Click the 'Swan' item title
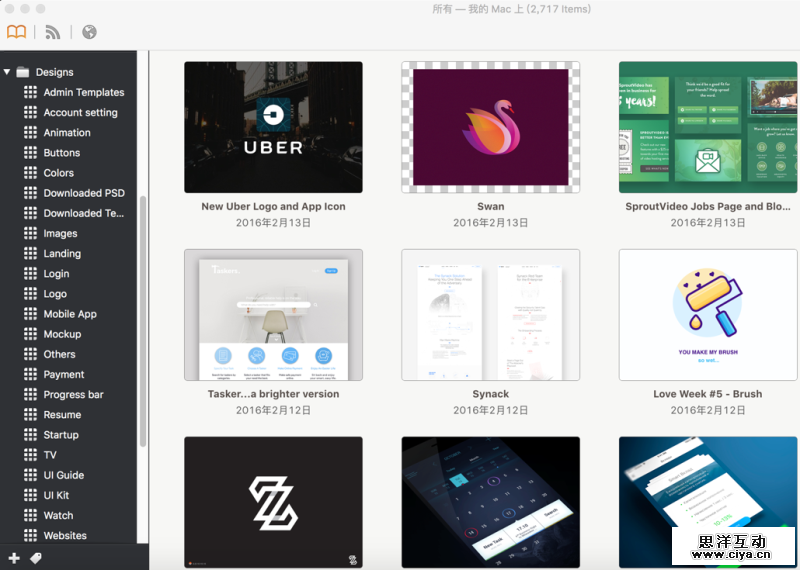The height and width of the screenshot is (570, 800). [x=490, y=207]
